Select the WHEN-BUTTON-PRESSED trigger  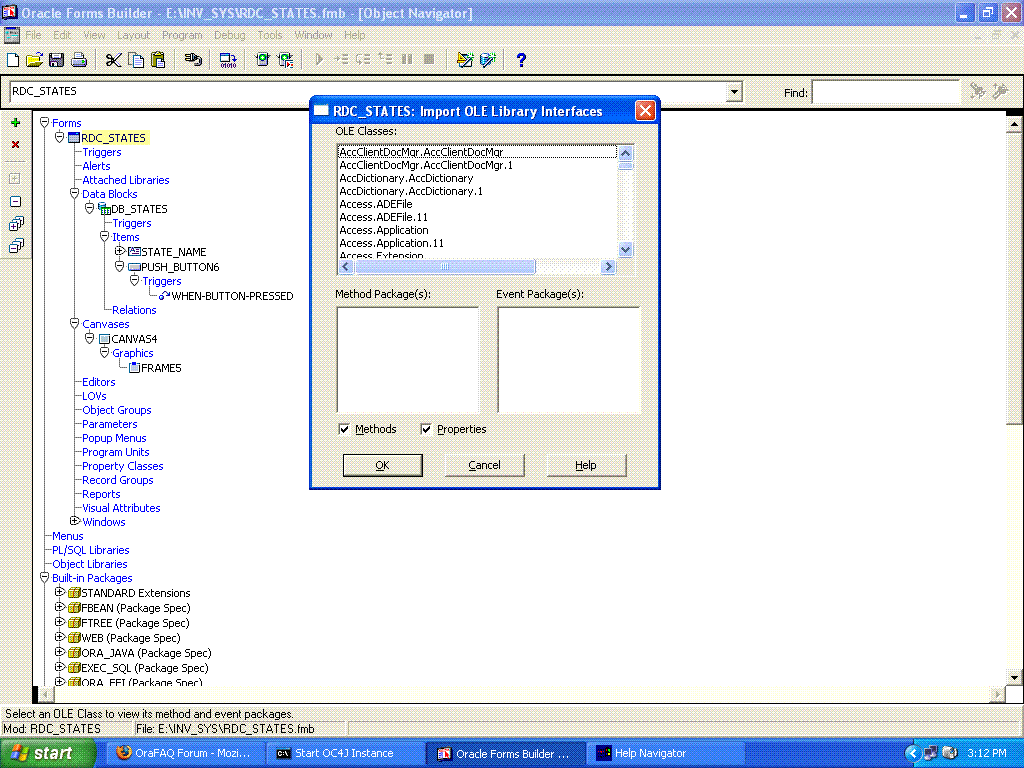click(232, 296)
